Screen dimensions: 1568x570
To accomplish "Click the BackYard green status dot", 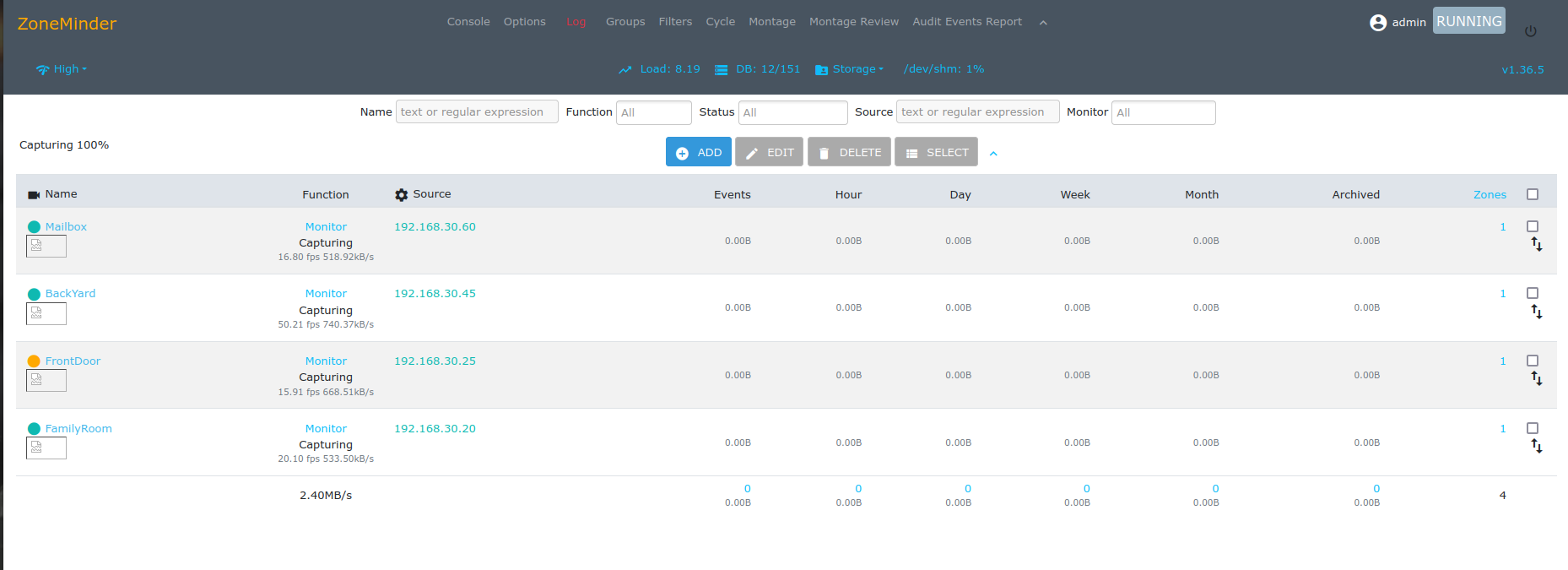I will [34, 294].
